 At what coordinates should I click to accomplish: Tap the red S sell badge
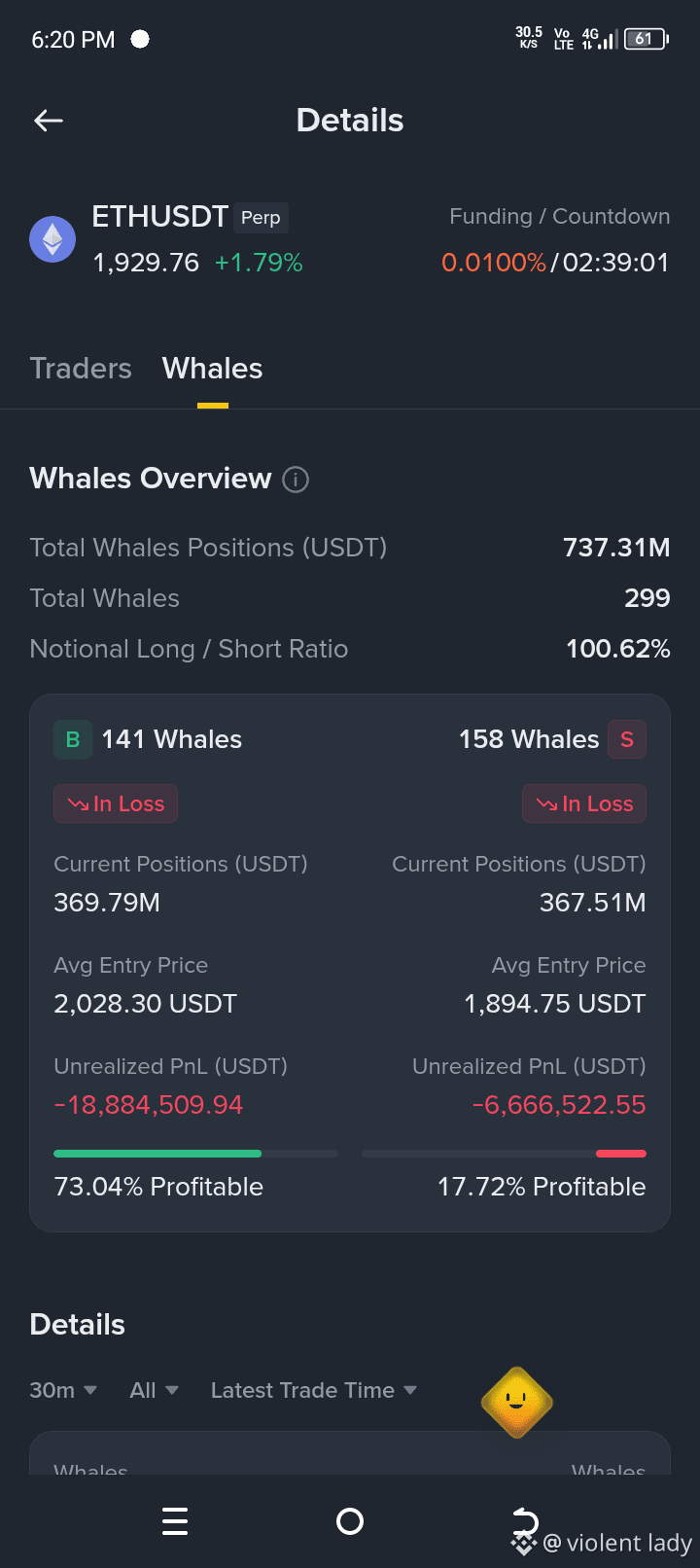tap(627, 739)
